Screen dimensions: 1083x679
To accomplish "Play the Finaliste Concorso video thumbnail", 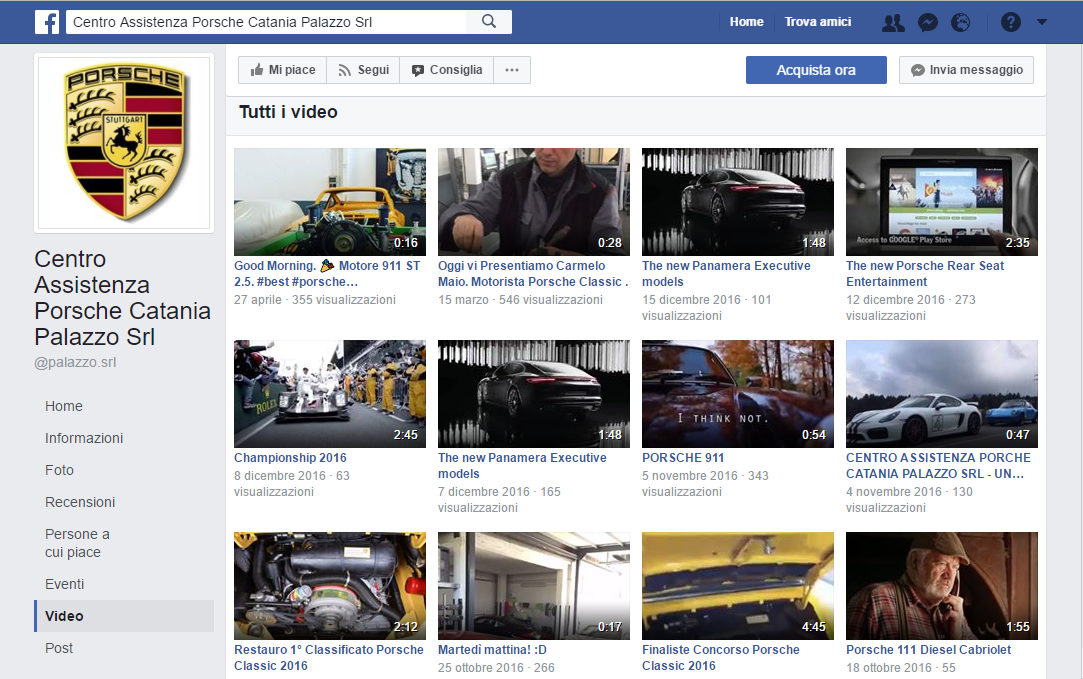I will pyautogui.click(x=738, y=586).
